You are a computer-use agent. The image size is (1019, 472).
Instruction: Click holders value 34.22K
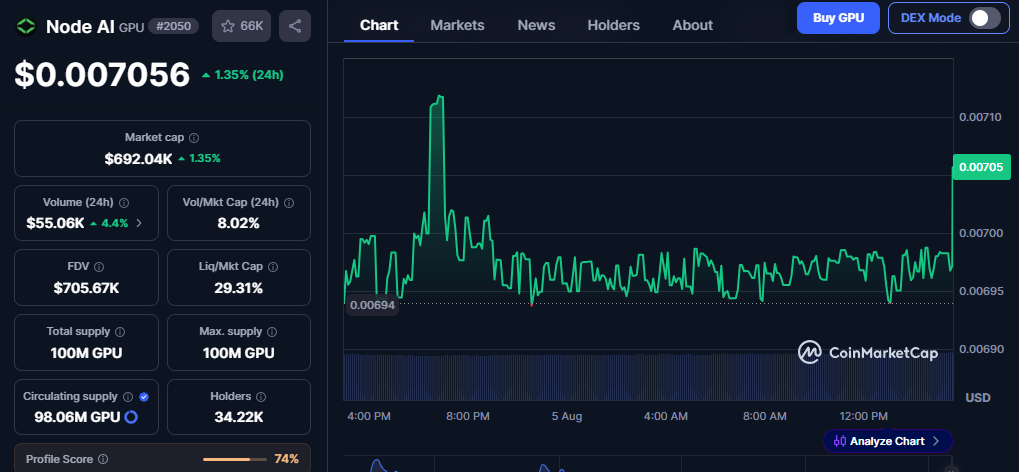[239, 417]
